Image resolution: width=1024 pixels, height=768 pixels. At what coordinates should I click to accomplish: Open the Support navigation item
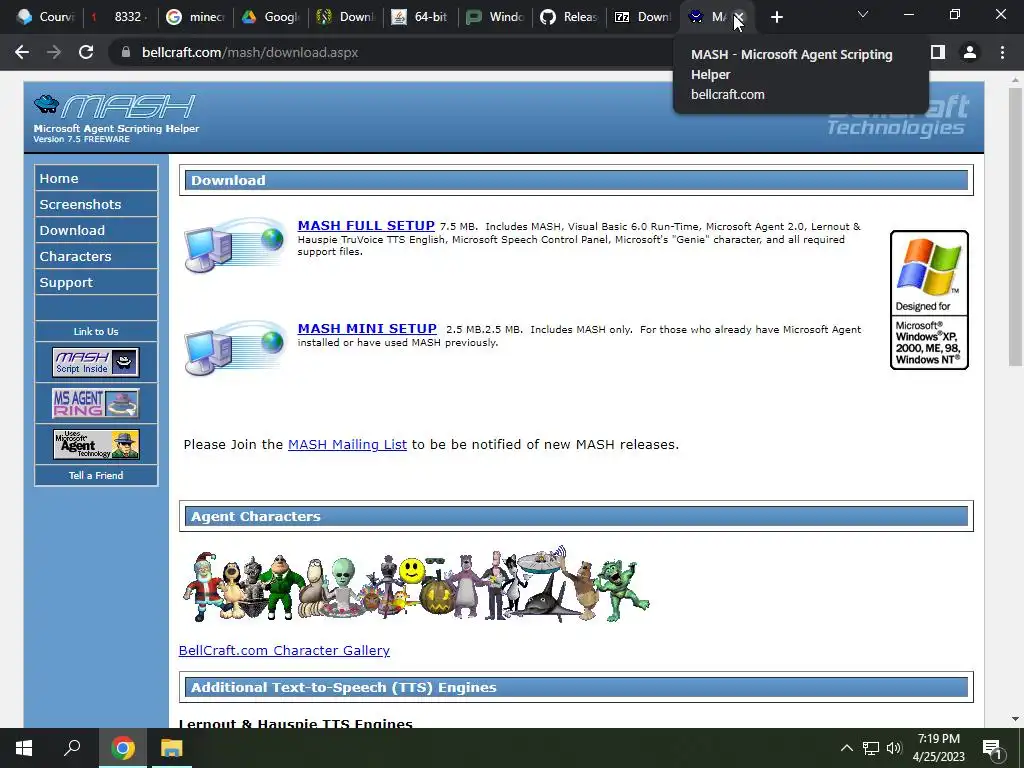tap(96, 283)
